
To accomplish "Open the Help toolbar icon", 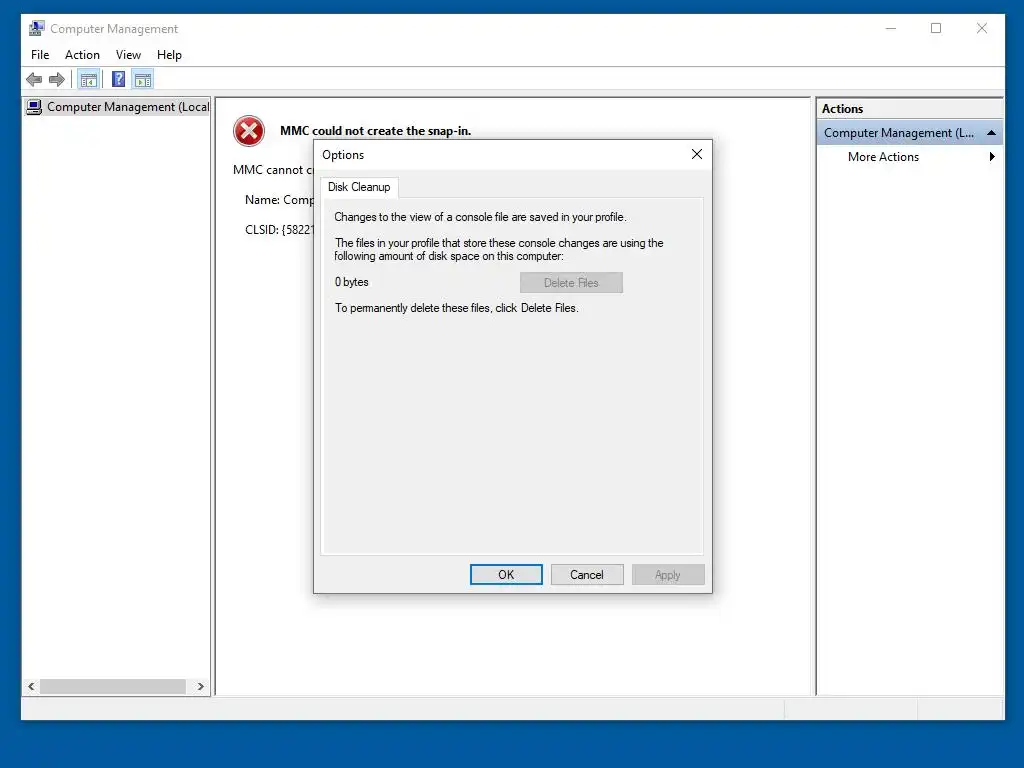I will click(x=118, y=80).
